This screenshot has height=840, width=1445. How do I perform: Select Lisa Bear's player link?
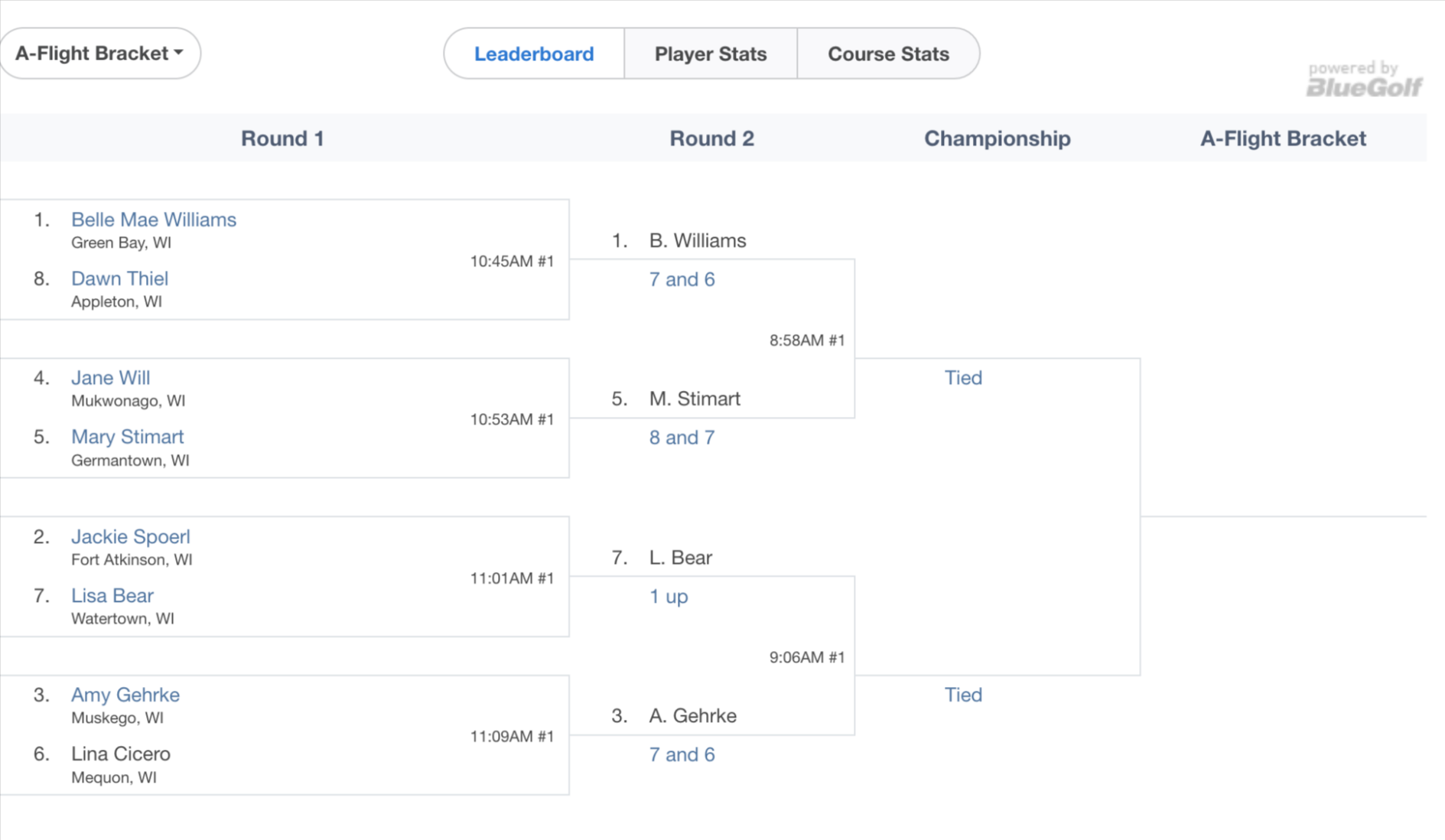[x=112, y=596]
